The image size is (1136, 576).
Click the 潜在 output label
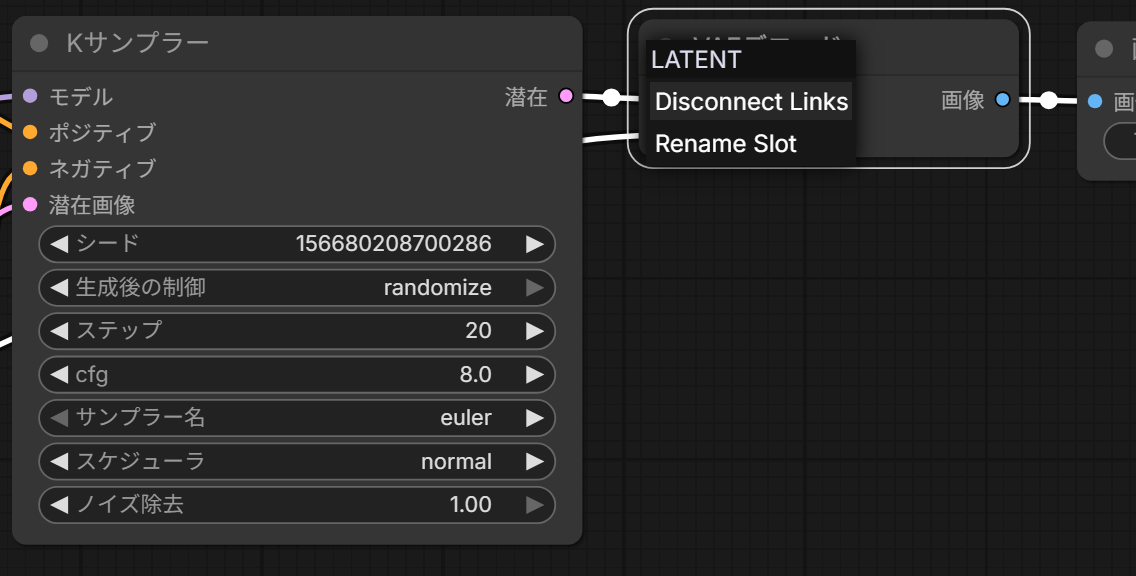click(526, 97)
